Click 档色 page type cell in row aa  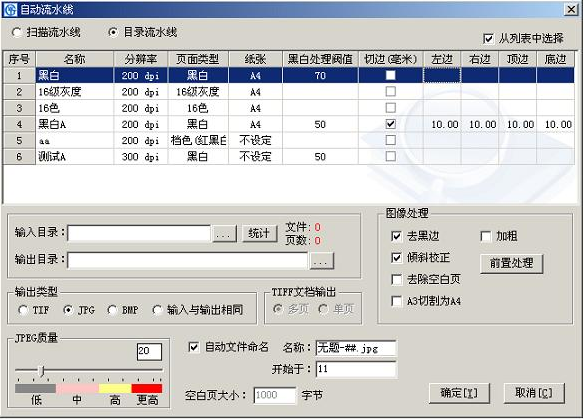(198, 140)
